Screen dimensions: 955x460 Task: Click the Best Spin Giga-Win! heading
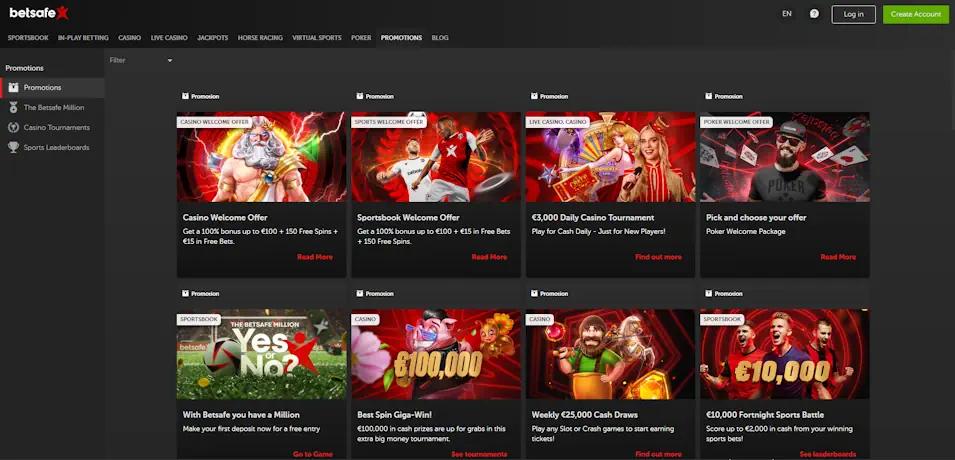click(x=395, y=415)
